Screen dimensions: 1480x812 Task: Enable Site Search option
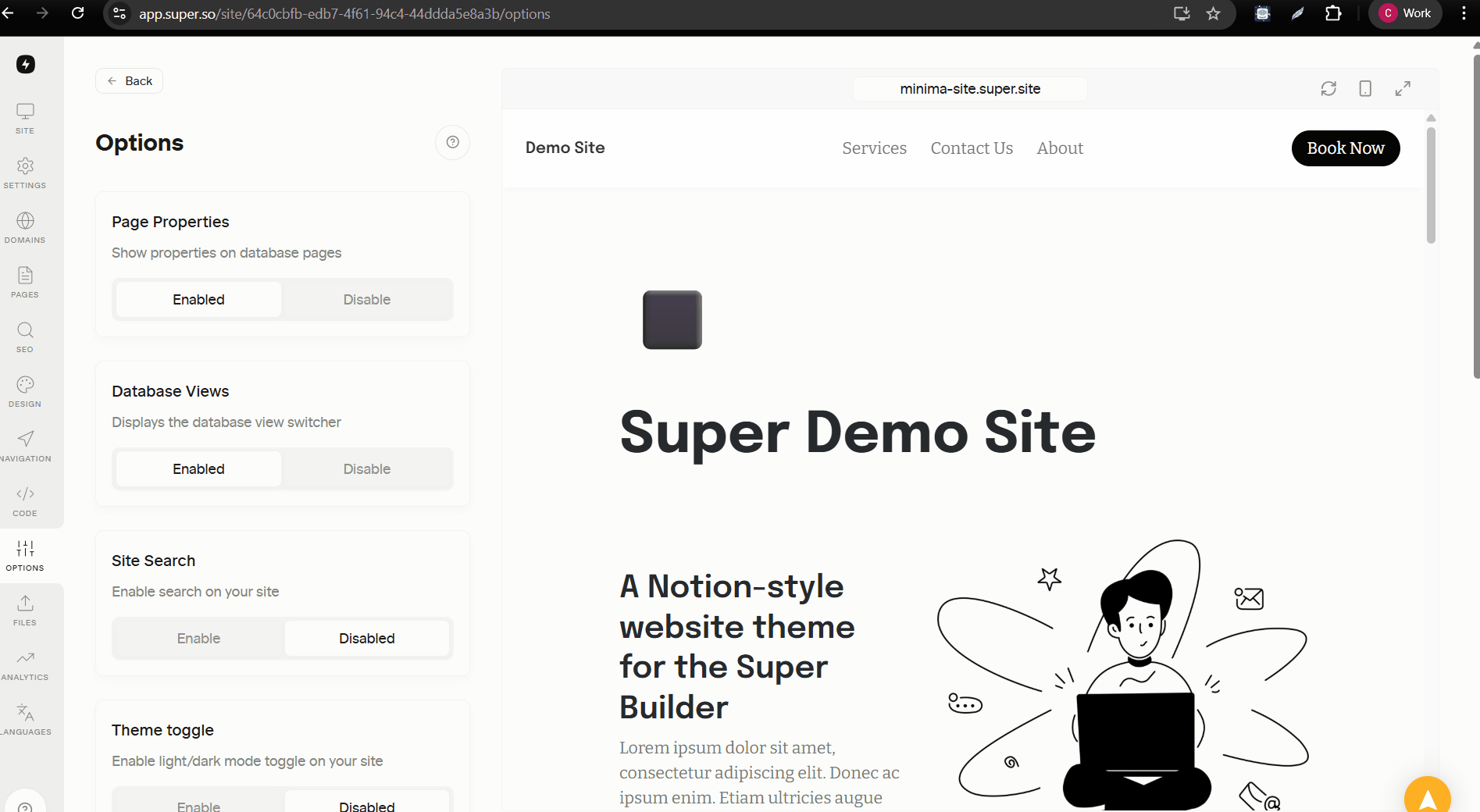point(198,639)
